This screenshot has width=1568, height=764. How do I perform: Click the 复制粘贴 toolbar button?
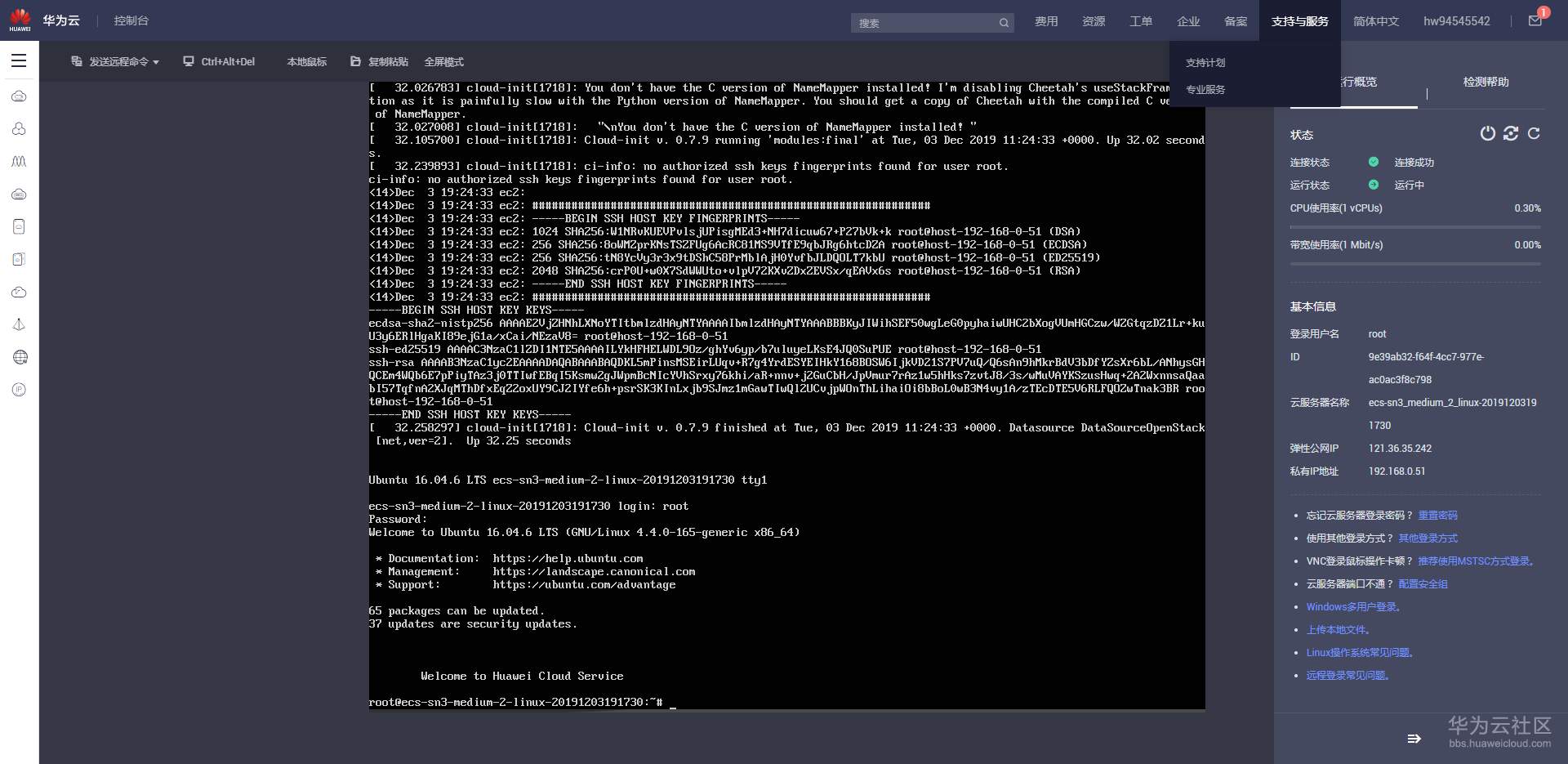(x=388, y=62)
